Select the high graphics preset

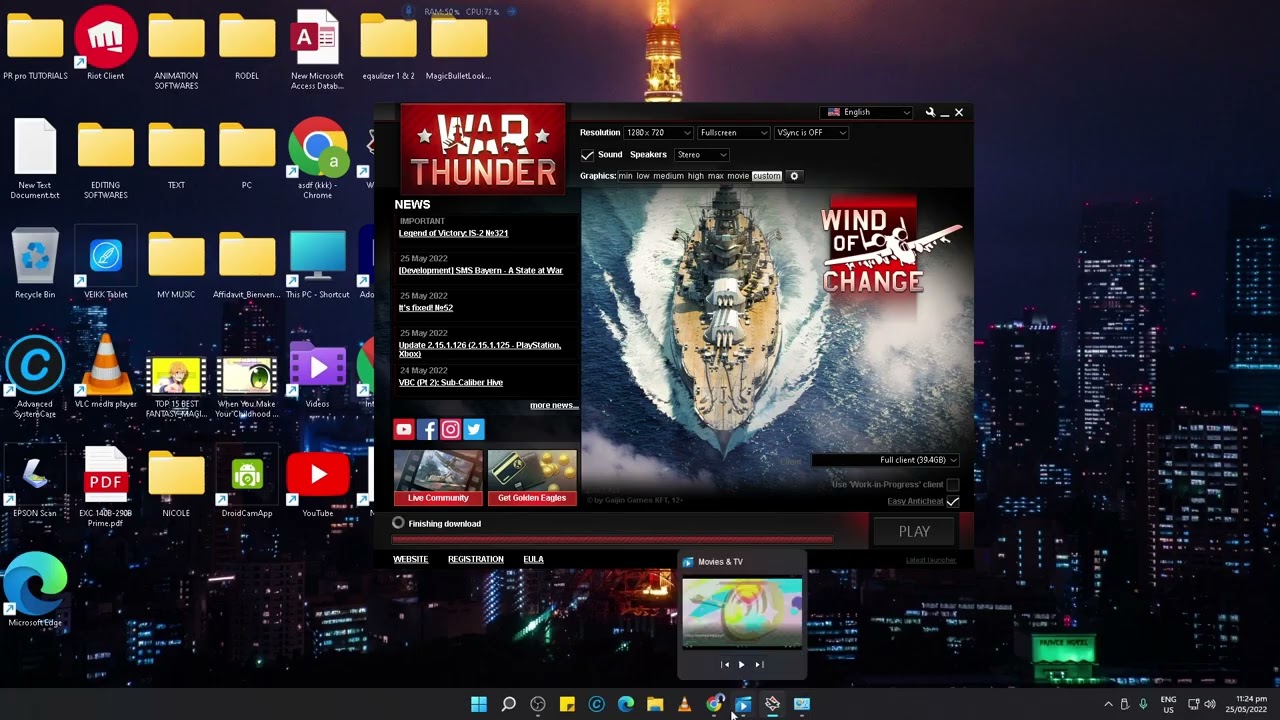click(x=696, y=176)
